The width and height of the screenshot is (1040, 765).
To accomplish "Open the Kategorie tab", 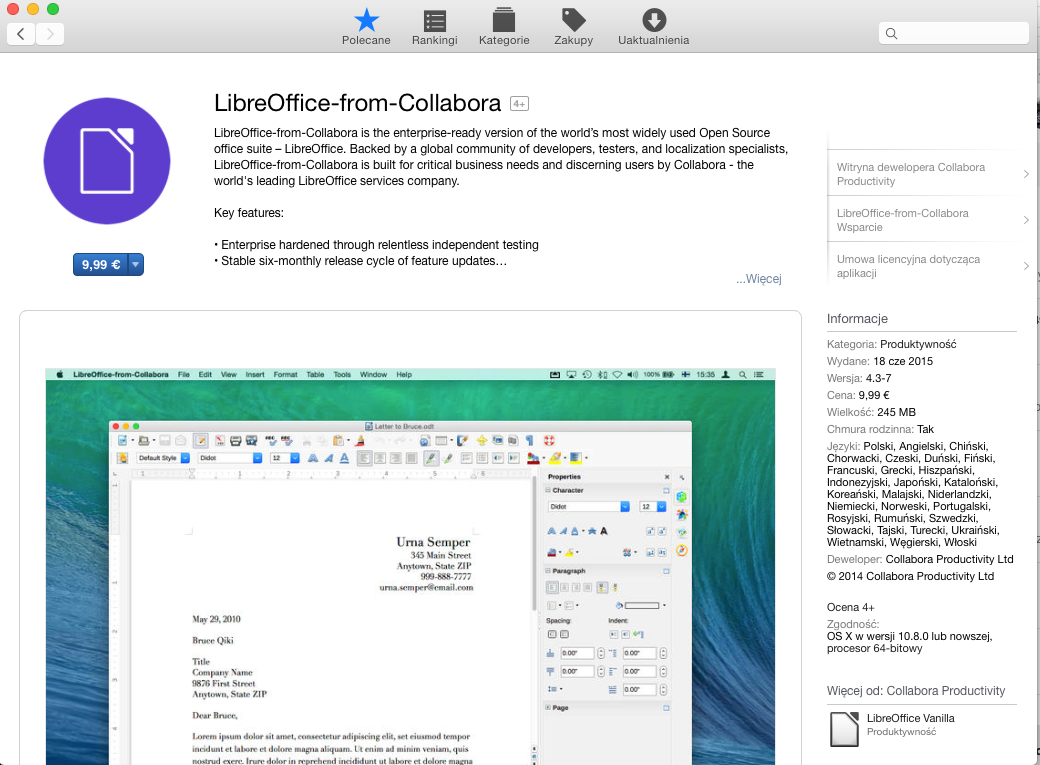I will 504,27.
